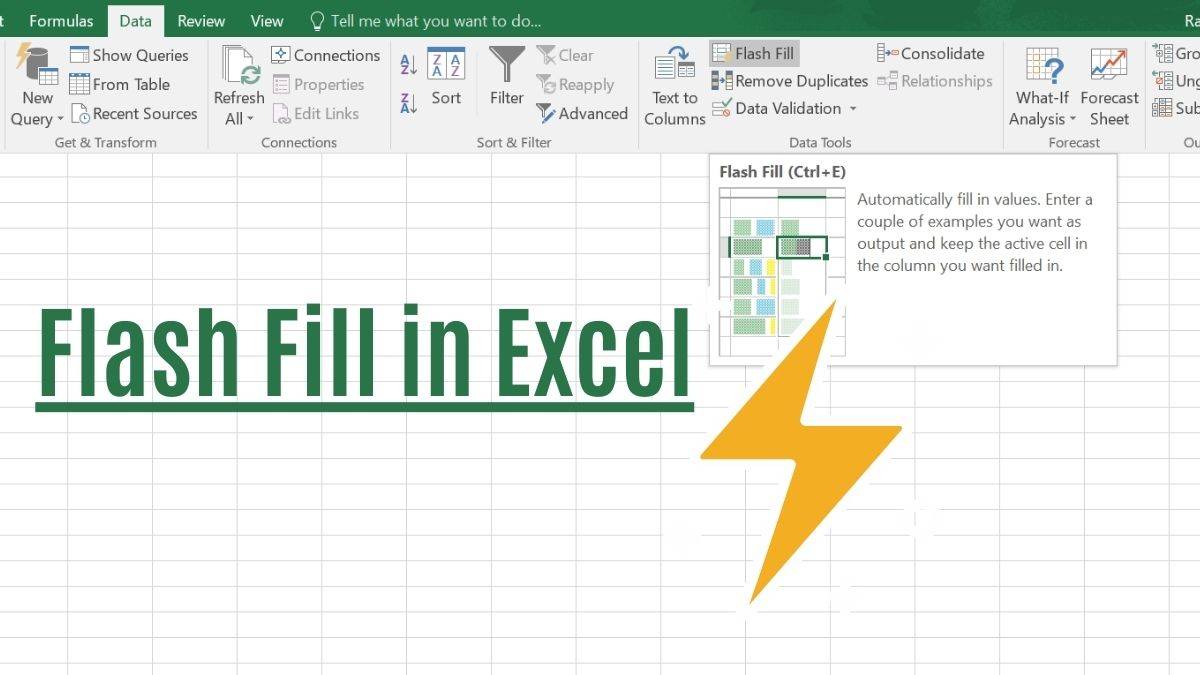The width and height of the screenshot is (1200, 675).
Task: Click the Flash Fill button
Action: click(755, 53)
